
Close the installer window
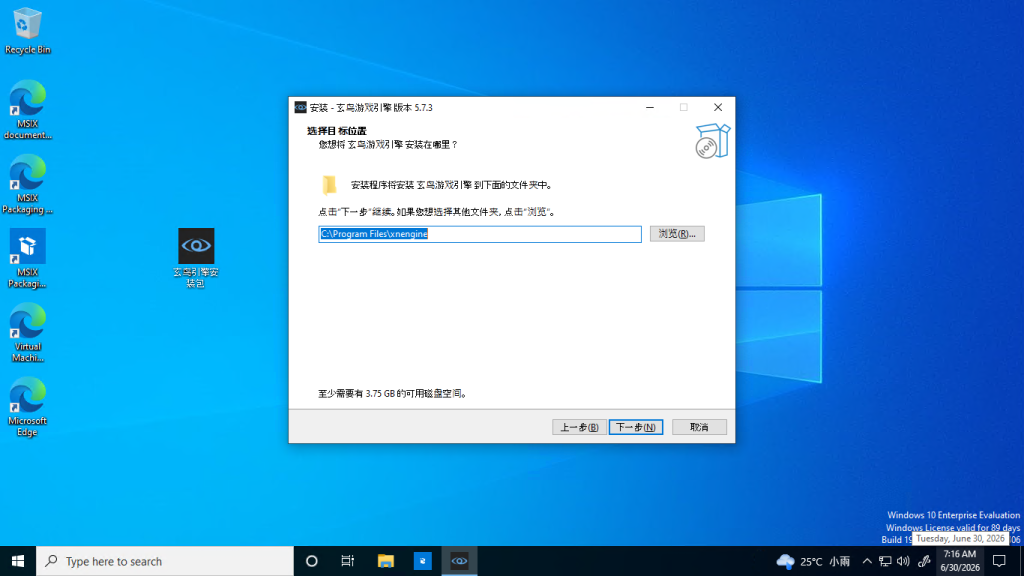pos(718,108)
